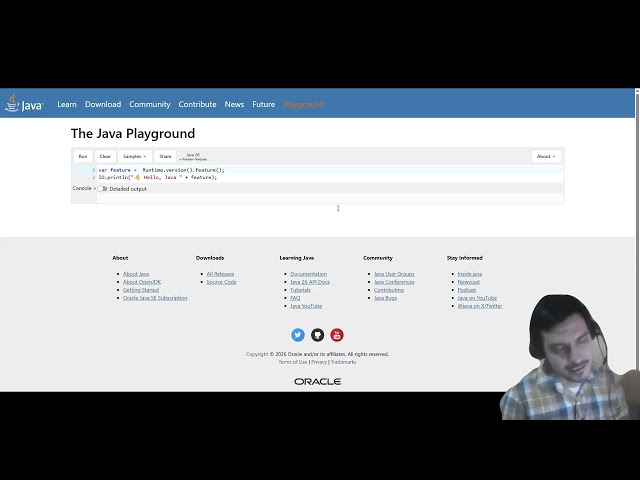The image size is (640, 480).
Task: Click code line 1 in the editor
Action: [161, 170]
